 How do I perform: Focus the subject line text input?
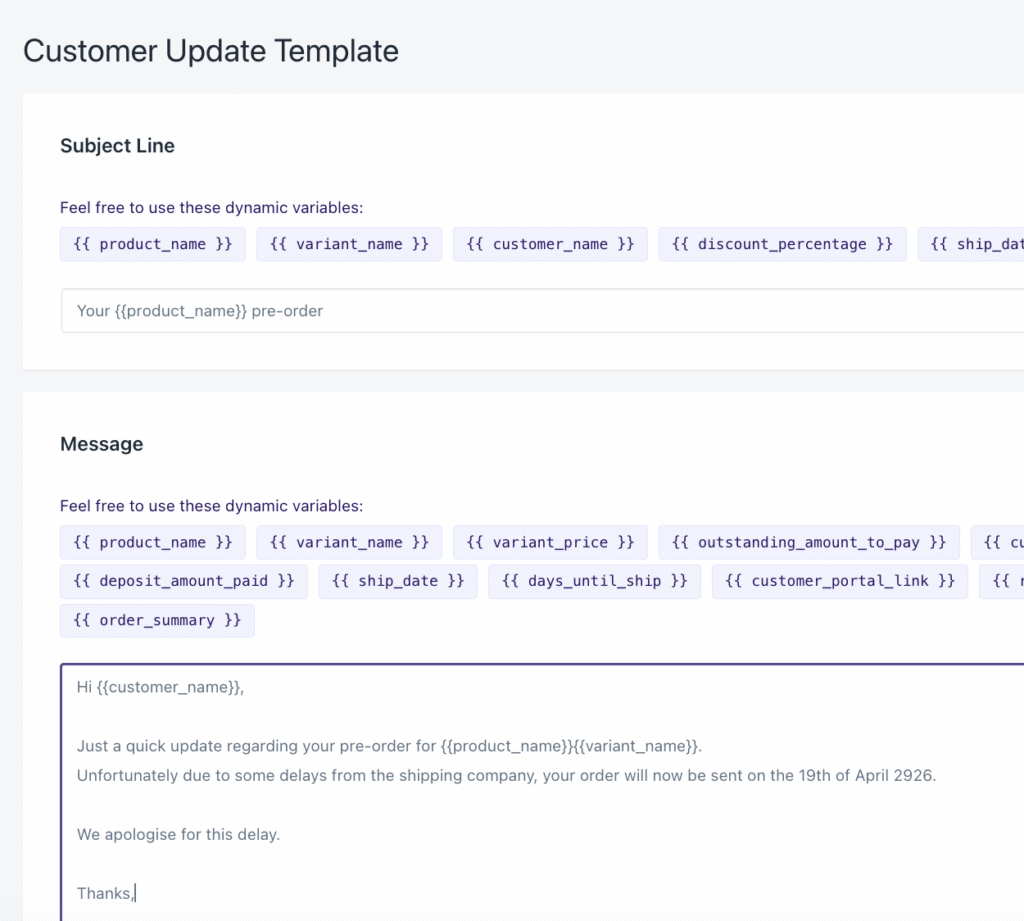540,311
